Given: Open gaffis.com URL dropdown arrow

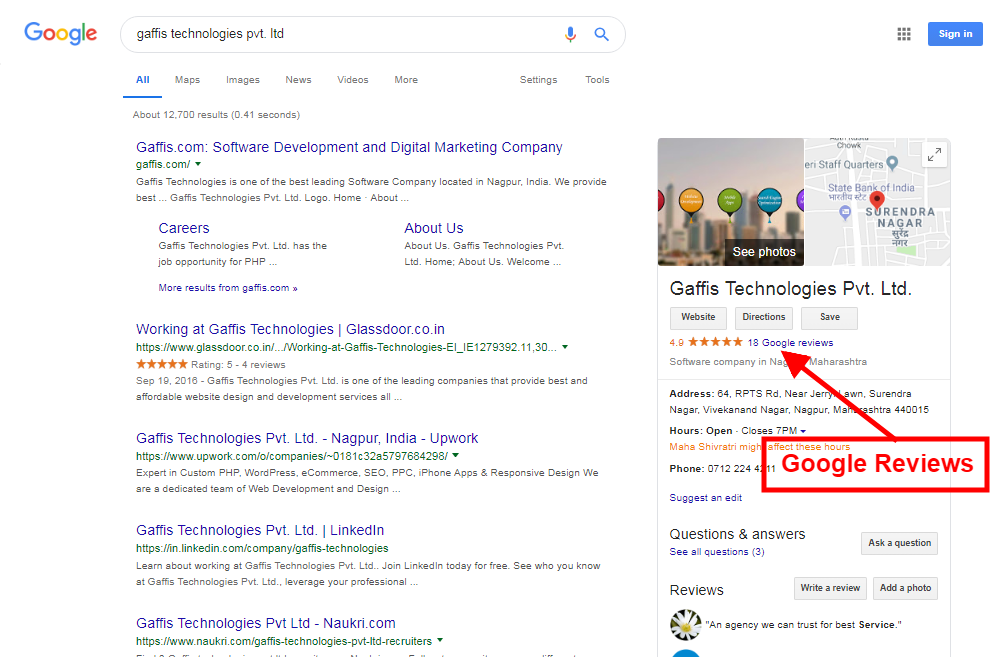Looking at the screenshot, I should pyautogui.click(x=198, y=164).
